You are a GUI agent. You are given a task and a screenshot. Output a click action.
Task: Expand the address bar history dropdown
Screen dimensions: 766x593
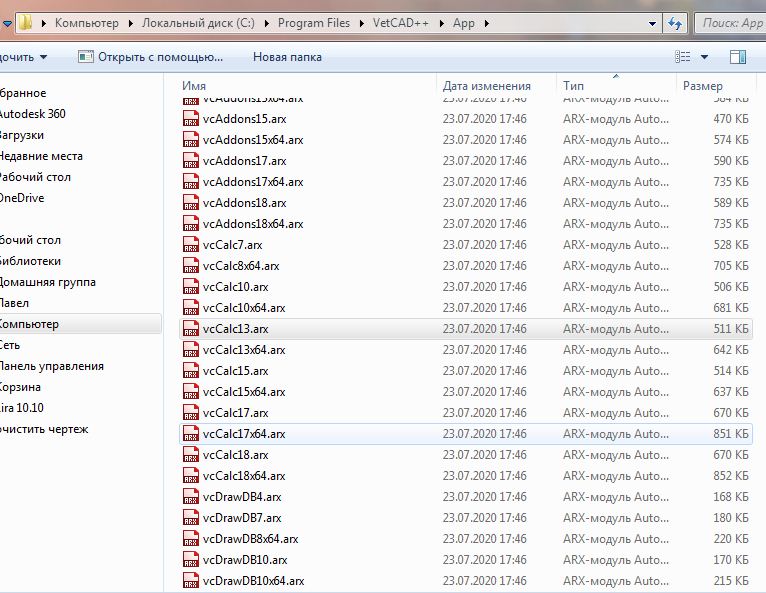652,23
